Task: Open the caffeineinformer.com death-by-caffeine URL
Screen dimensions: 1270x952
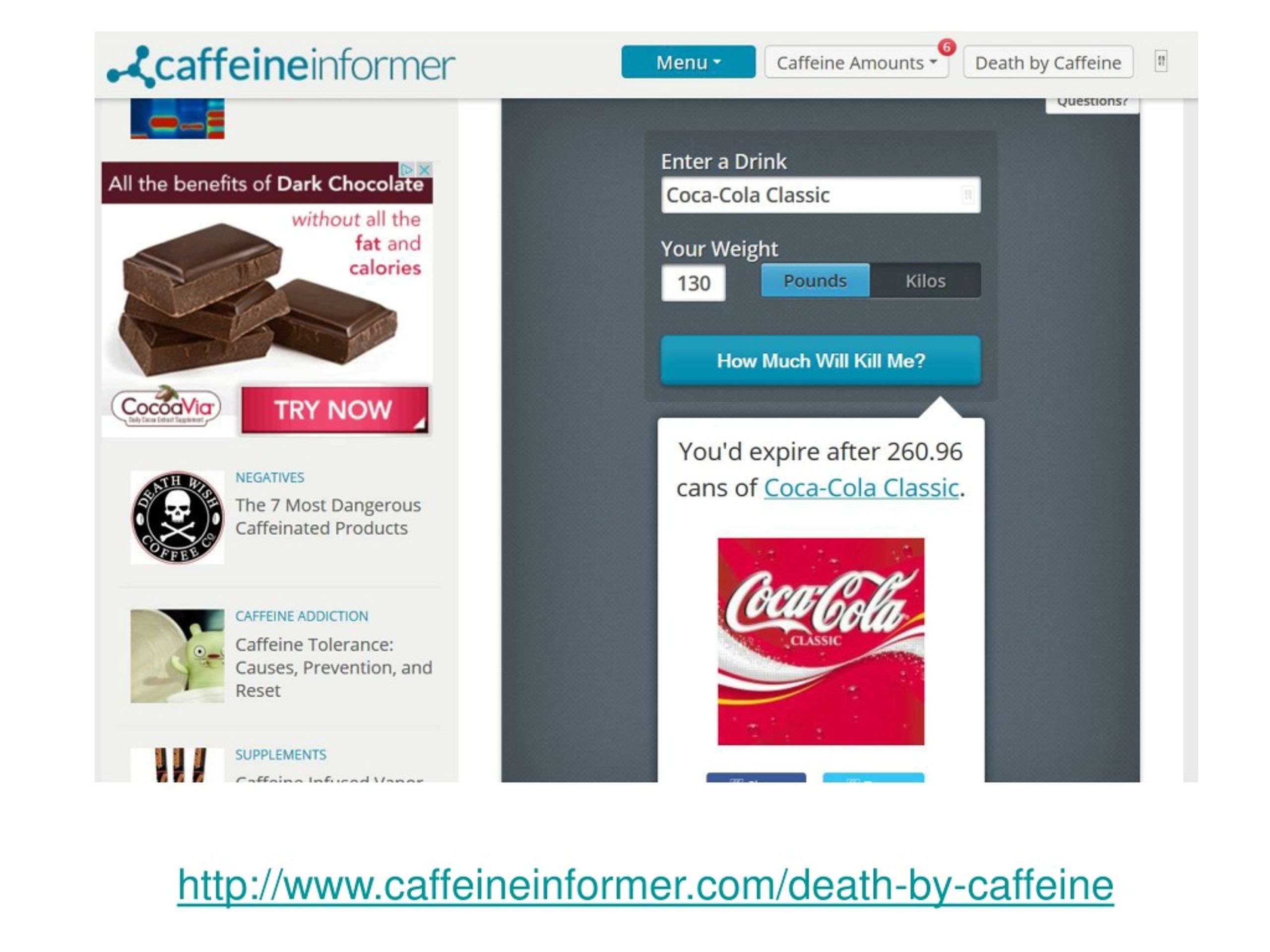Action: pos(646,885)
